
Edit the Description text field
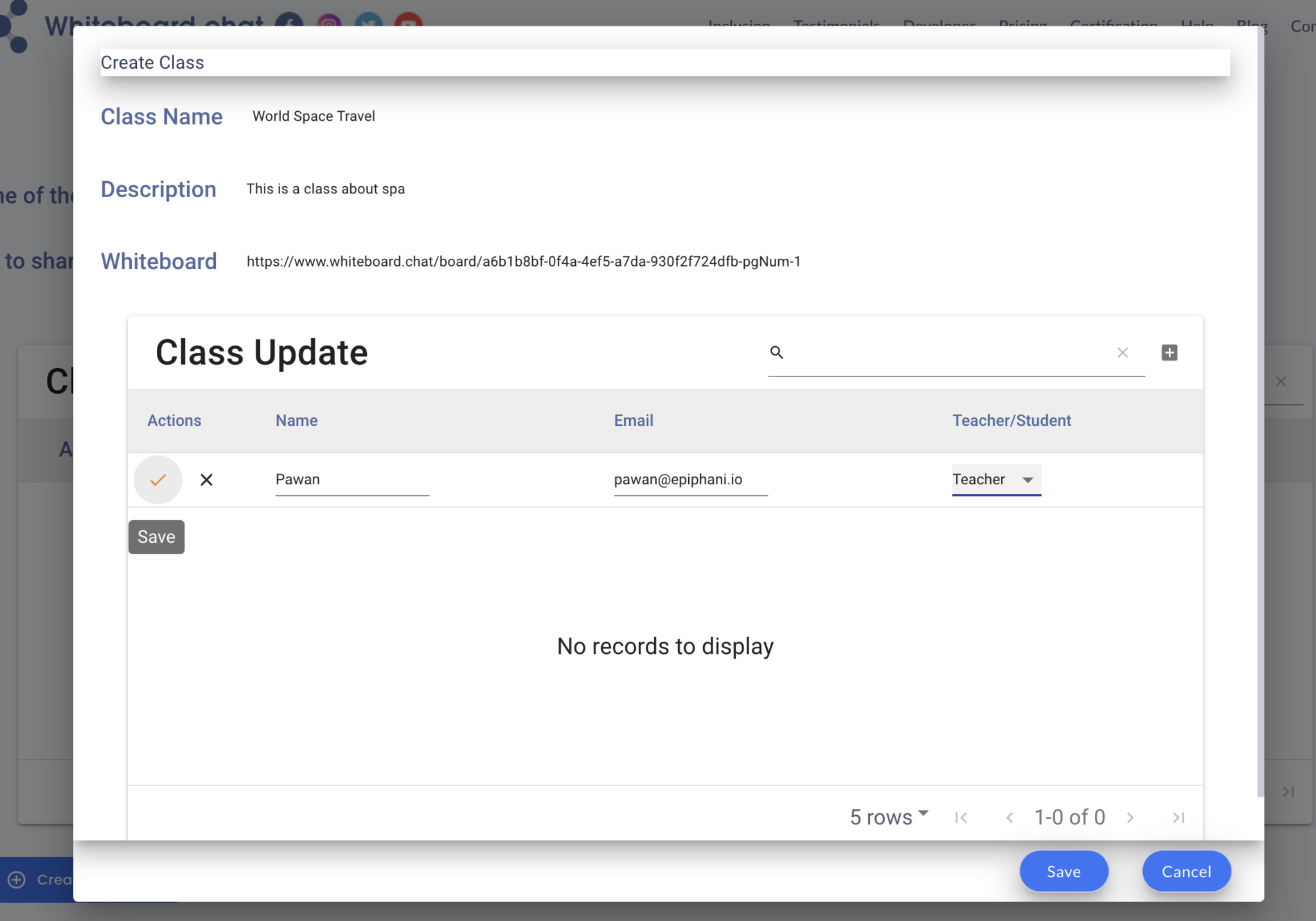(x=325, y=189)
